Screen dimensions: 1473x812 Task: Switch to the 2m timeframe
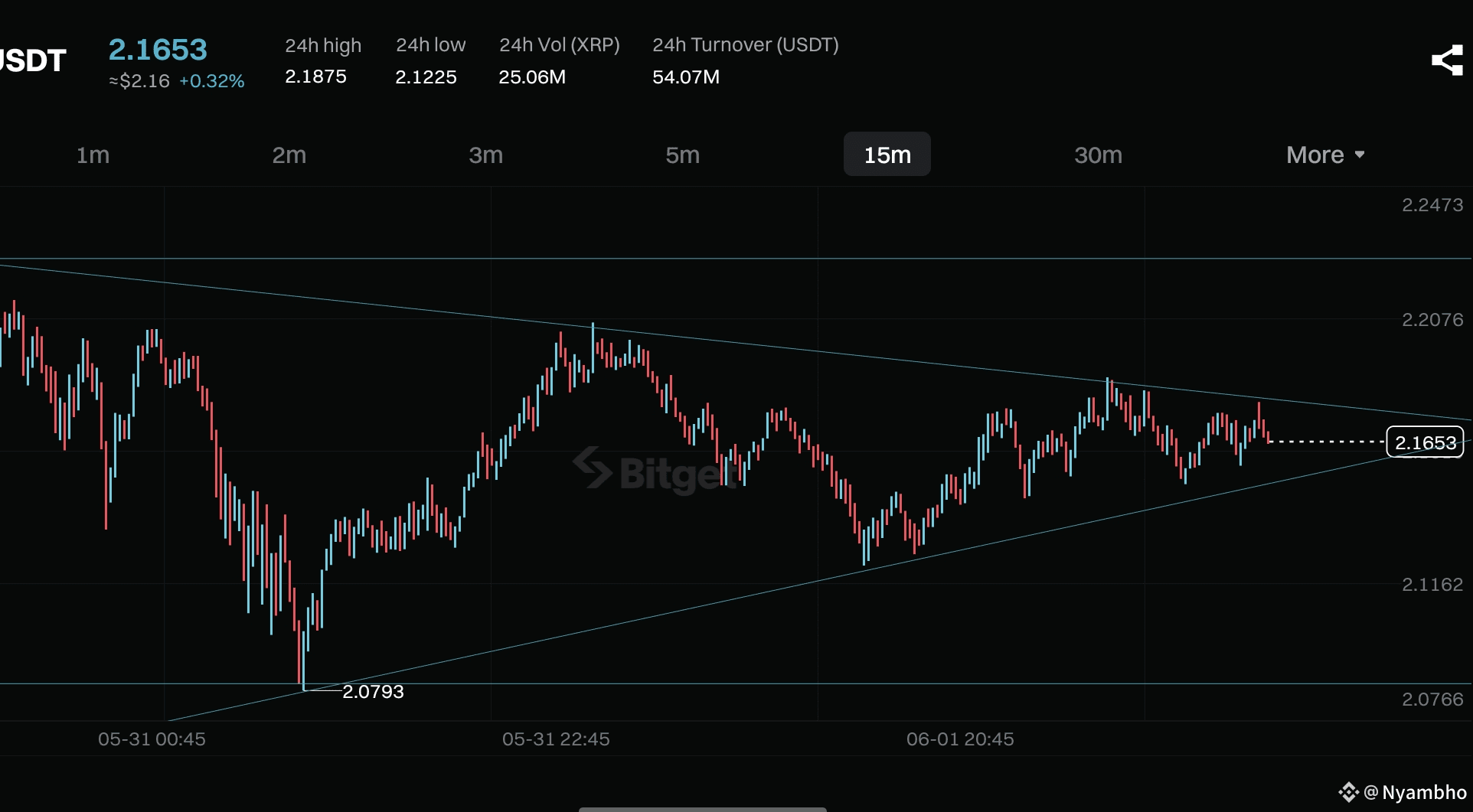point(289,155)
